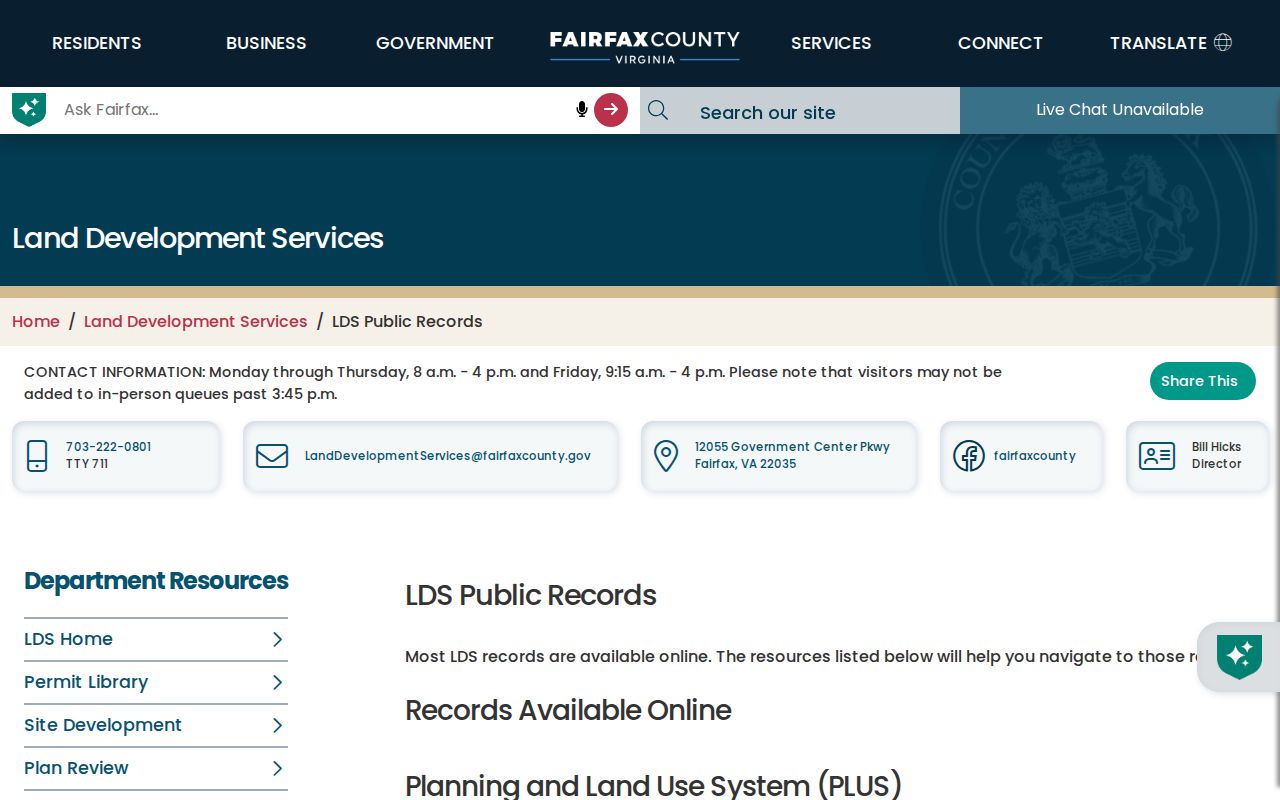The height and width of the screenshot is (800, 1280).
Task: Click the envelope email icon
Action: point(272,456)
